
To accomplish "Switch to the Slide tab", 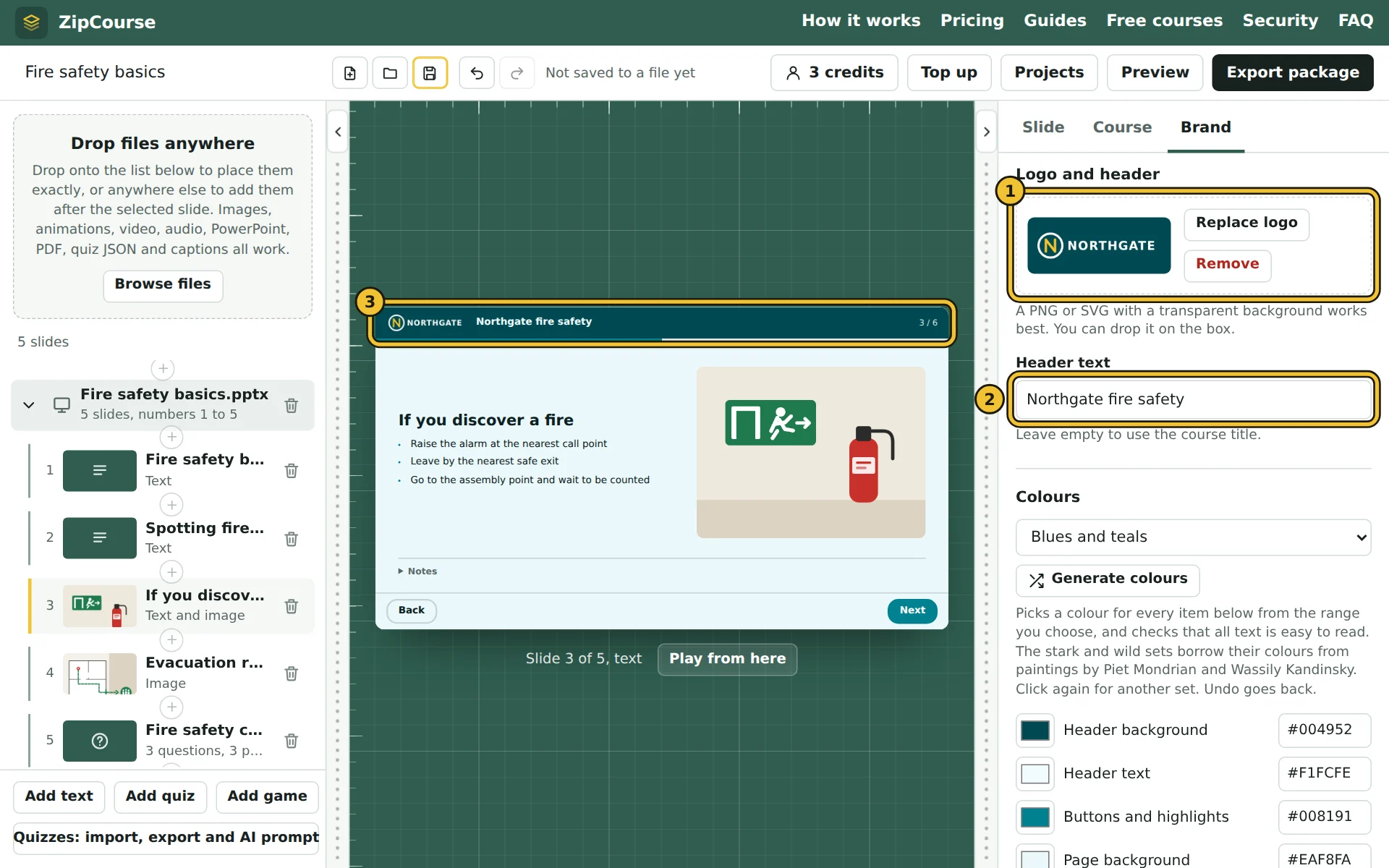I will click(x=1042, y=127).
